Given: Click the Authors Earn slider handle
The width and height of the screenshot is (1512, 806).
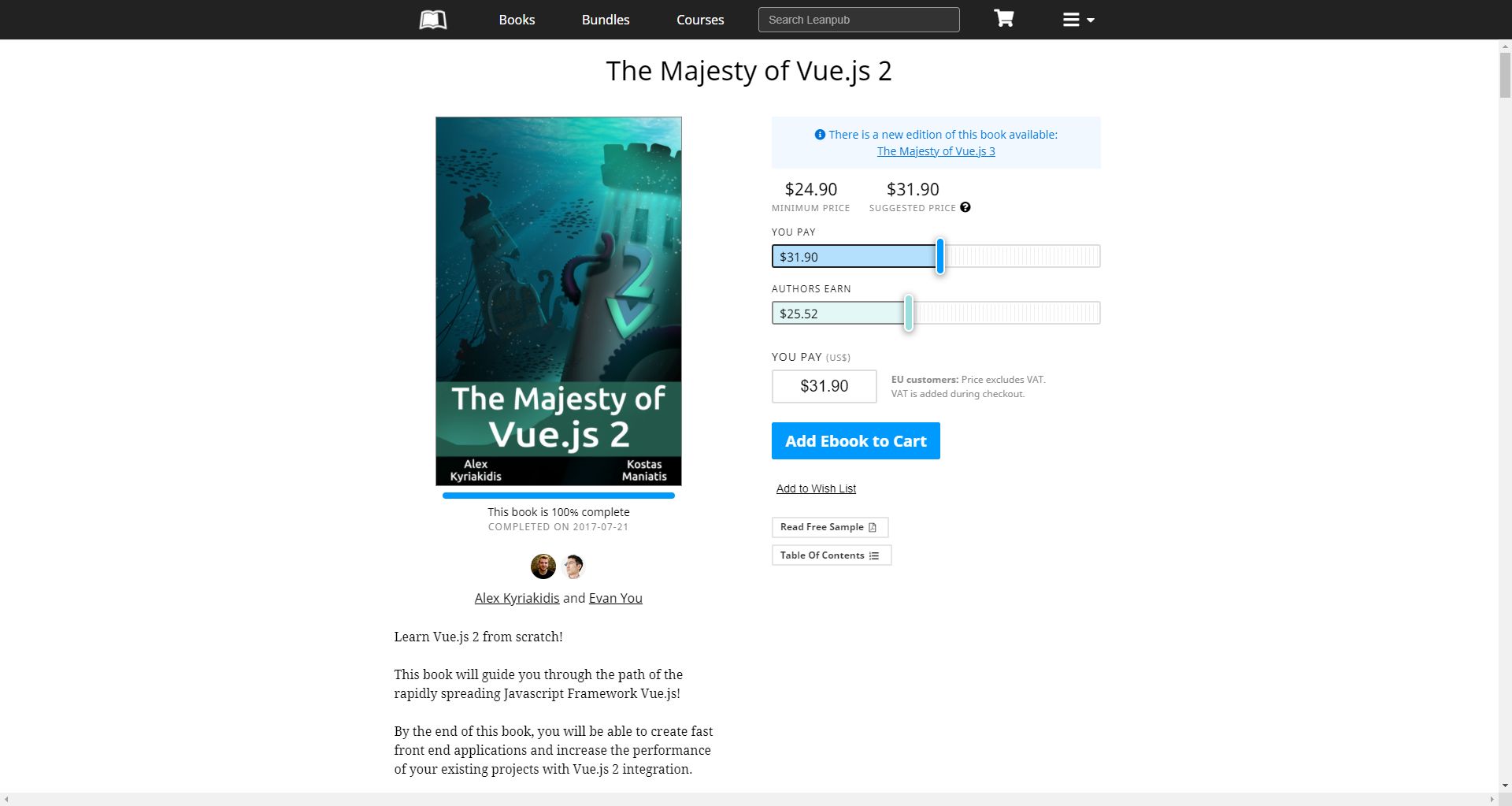Looking at the screenshot, I should tap(908, 313).
